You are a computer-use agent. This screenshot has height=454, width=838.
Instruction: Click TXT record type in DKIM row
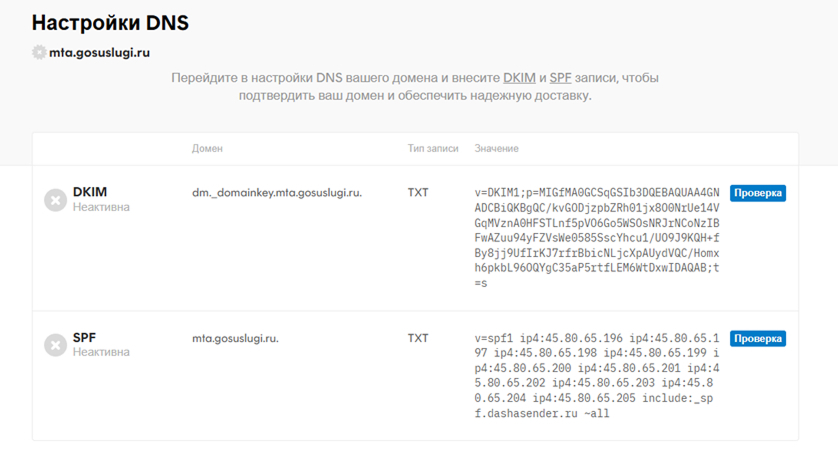[417, 192]
